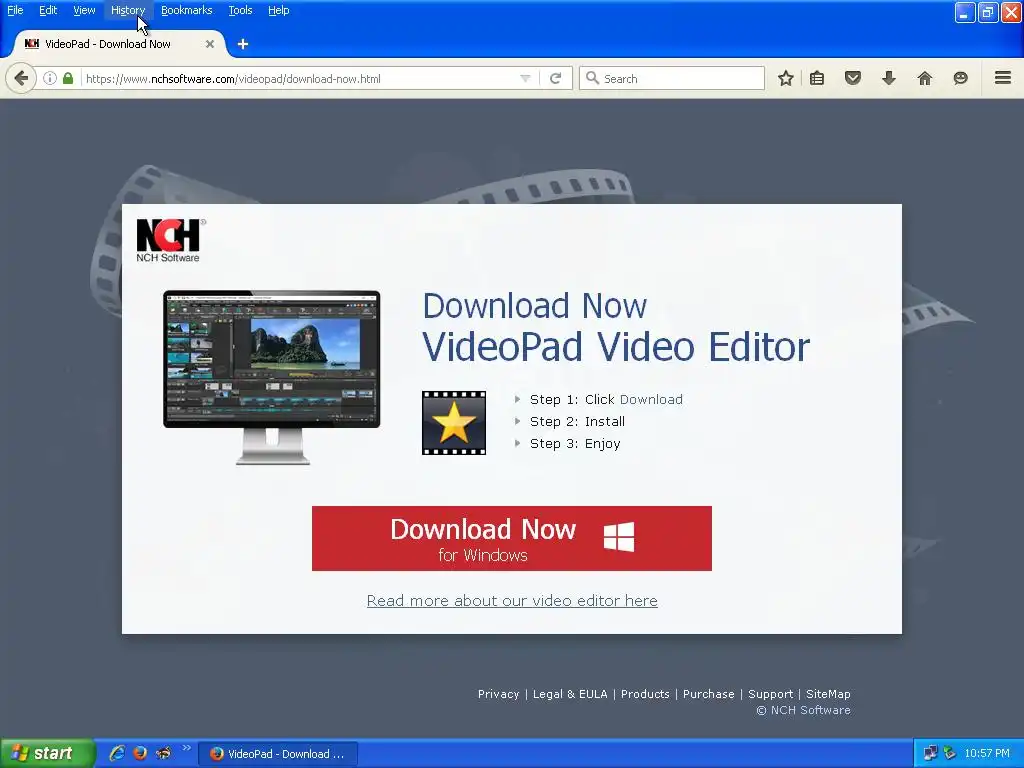Click the address bar URL field
The width and height of the screenshot is (1024, 768).
pyautogui.click(x=300, y=78)
